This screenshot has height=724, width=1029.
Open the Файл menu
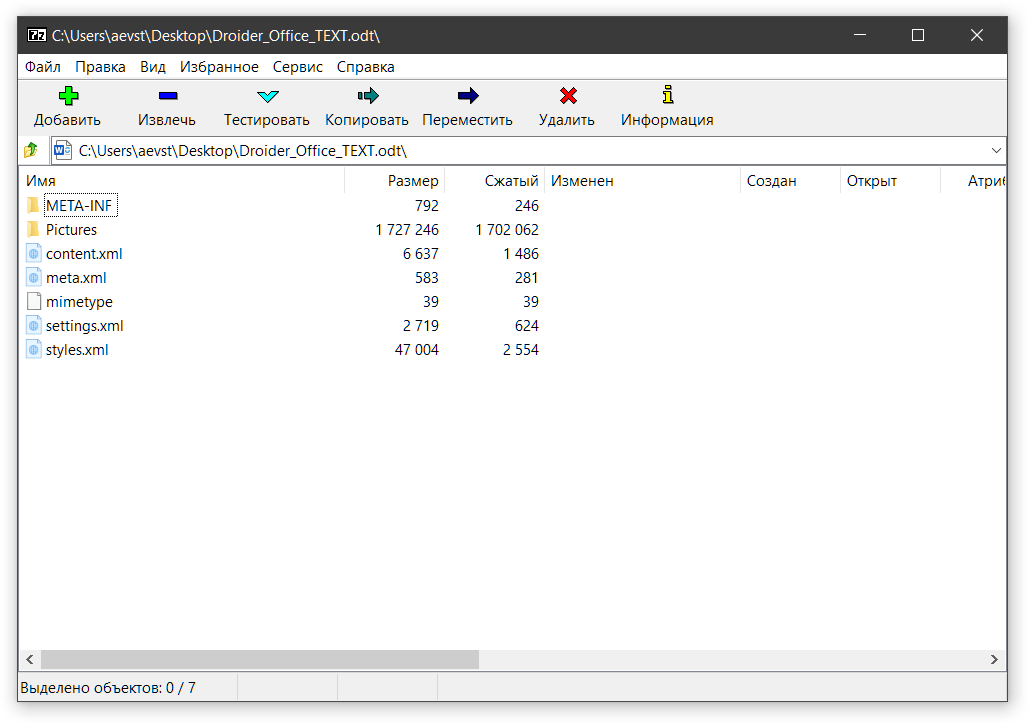point(43,67)
